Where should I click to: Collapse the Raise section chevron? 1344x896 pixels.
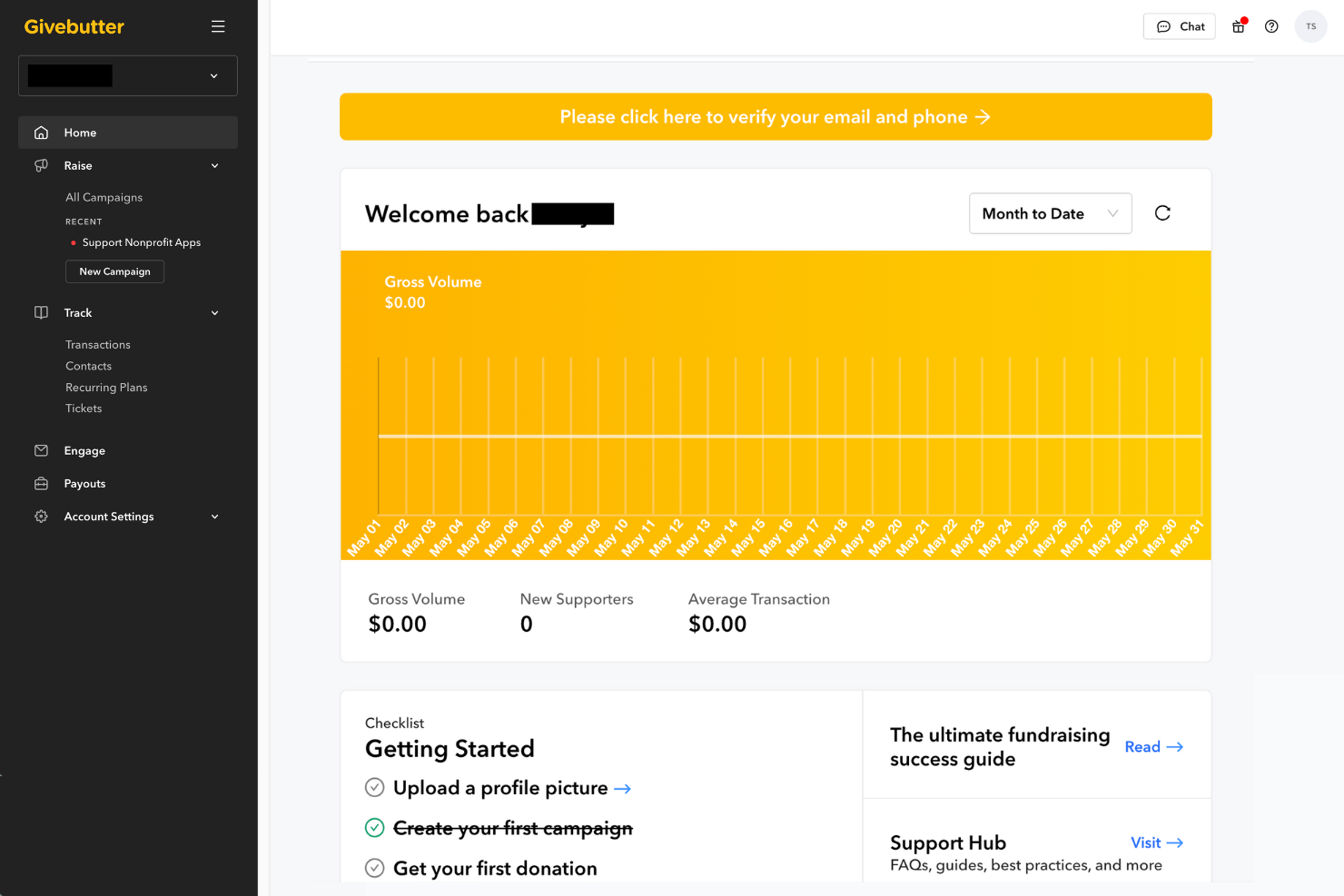(x=214, y=165)
